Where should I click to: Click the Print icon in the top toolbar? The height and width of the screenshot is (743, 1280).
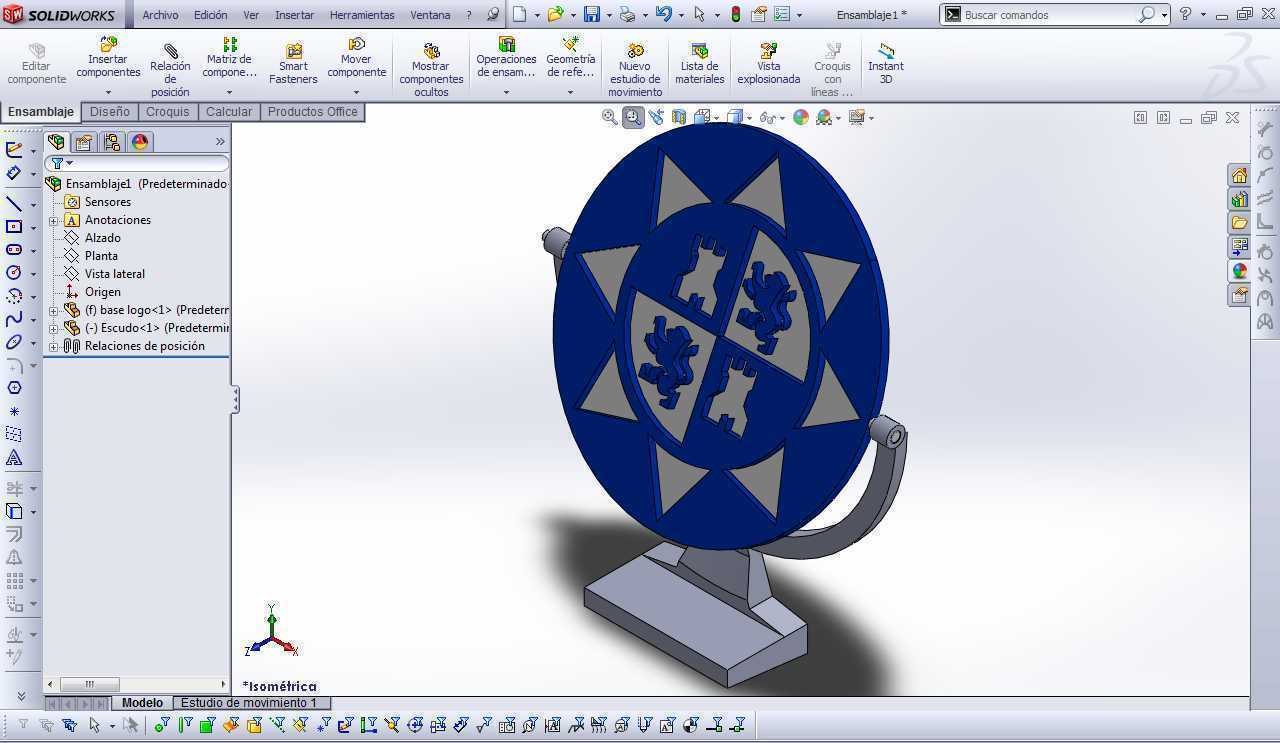click(x=627, y=14)
